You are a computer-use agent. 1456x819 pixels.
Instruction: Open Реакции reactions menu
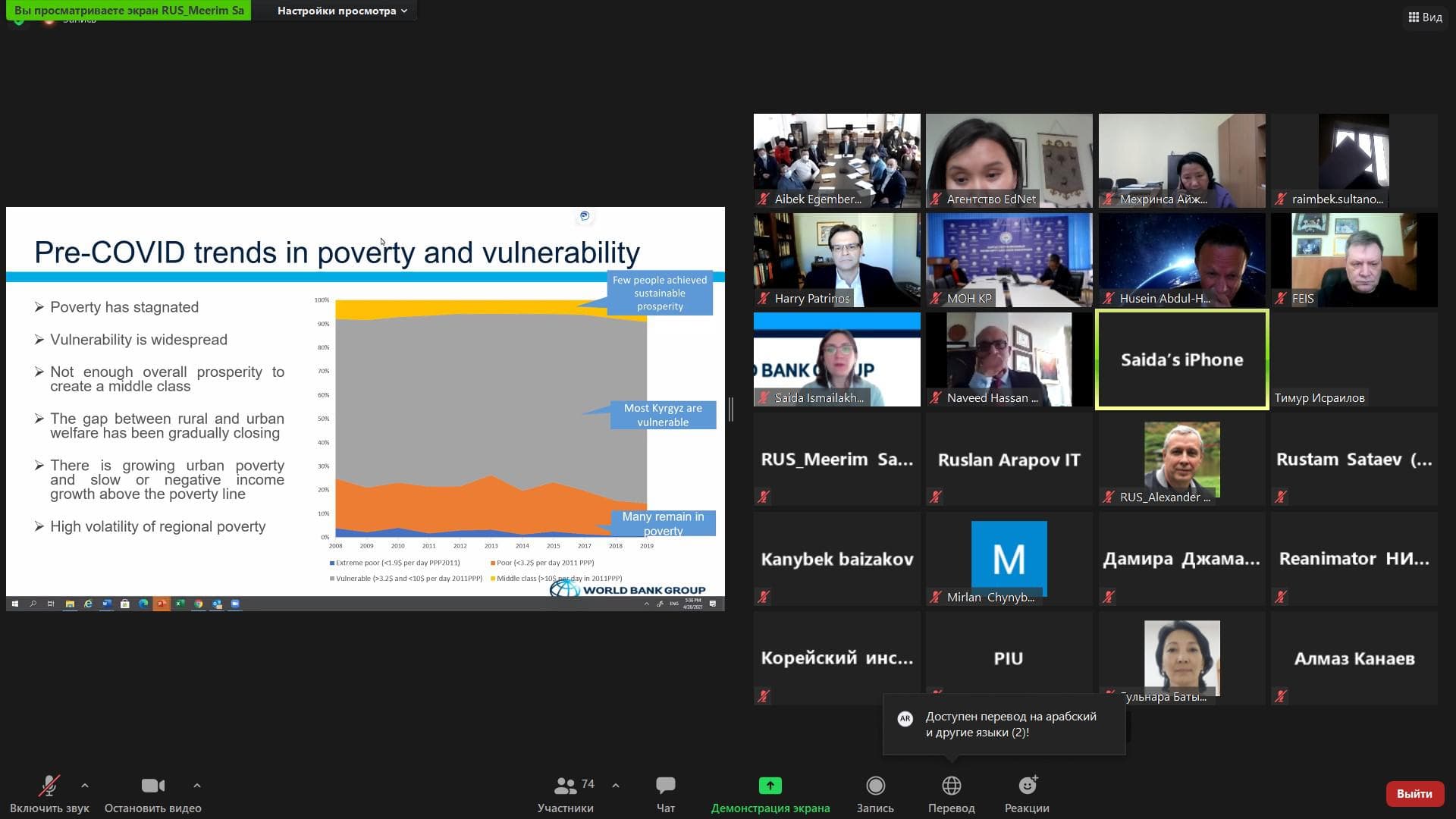pyautogui.click(x=1027, y=793)
